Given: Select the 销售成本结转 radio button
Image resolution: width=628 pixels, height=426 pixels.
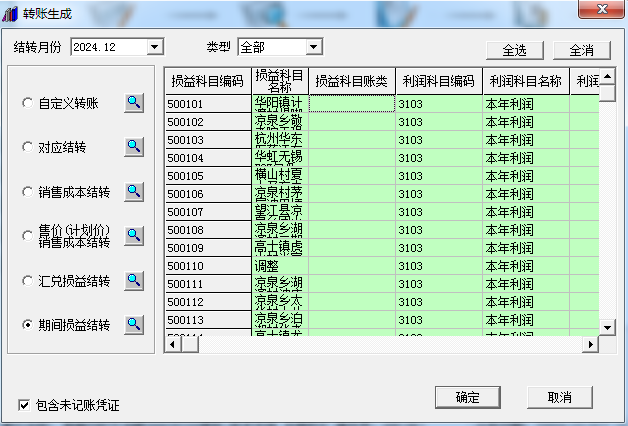Looking at the screenshot, I should click(27, 192).
